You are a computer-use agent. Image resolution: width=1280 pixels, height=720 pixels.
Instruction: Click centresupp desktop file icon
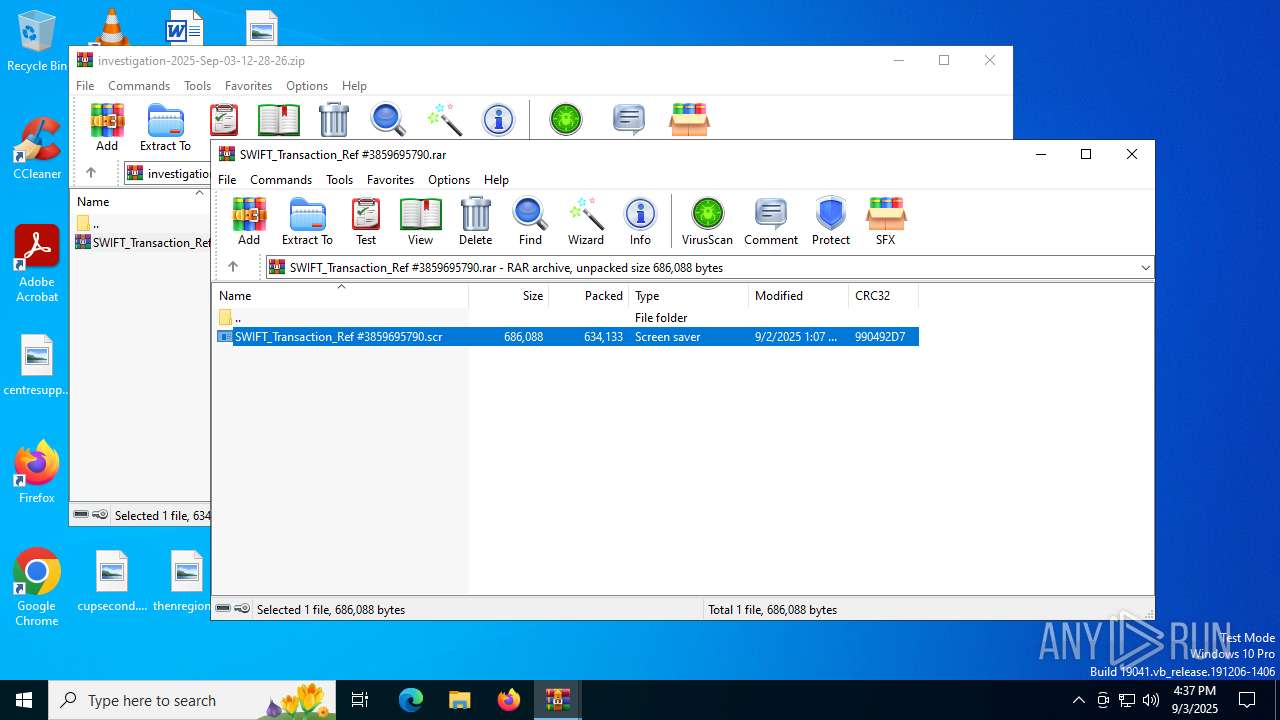coord(37,365)
